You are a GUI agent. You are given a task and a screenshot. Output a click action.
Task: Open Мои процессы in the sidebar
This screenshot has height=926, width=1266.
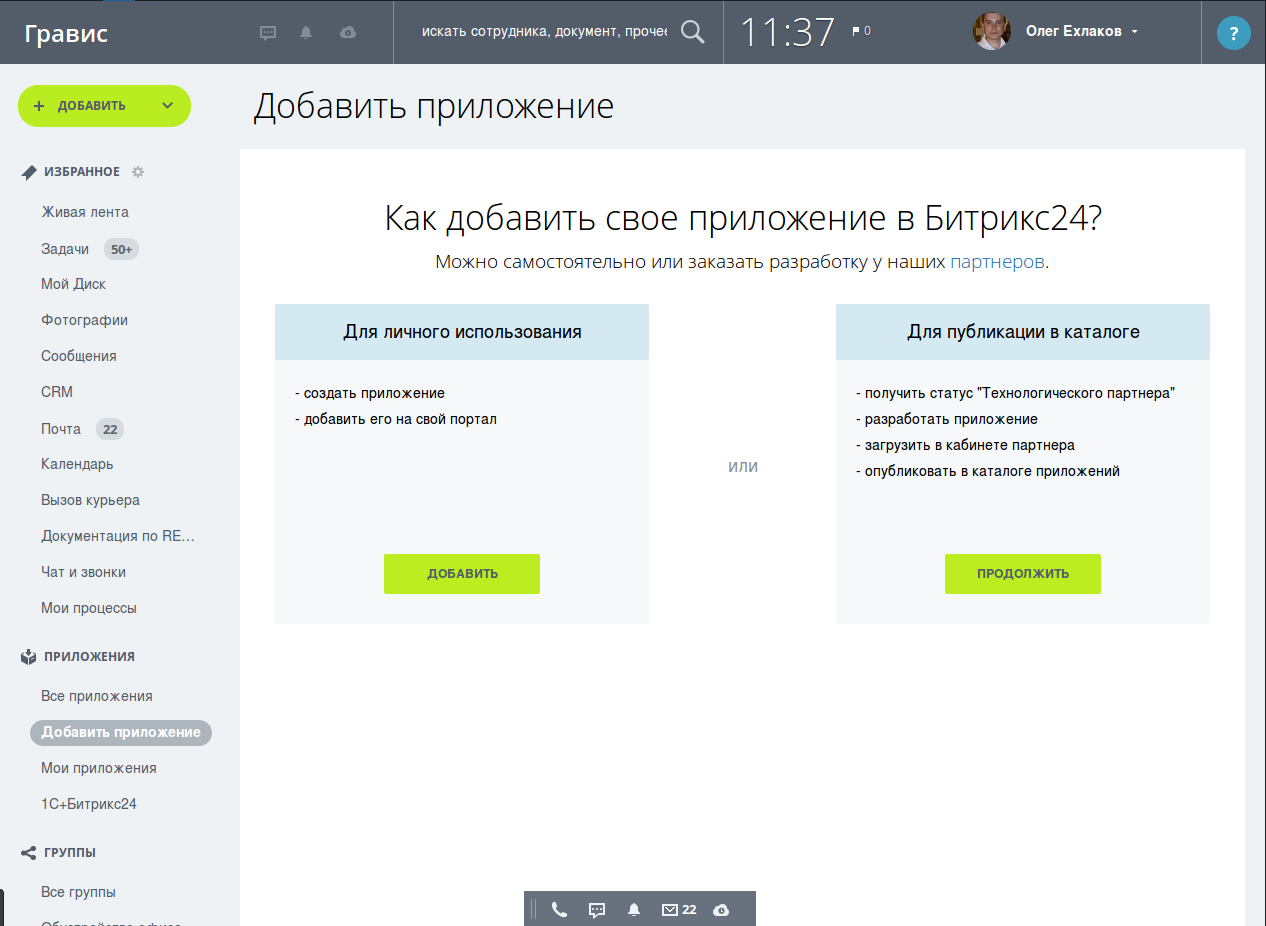click(89, 608)
